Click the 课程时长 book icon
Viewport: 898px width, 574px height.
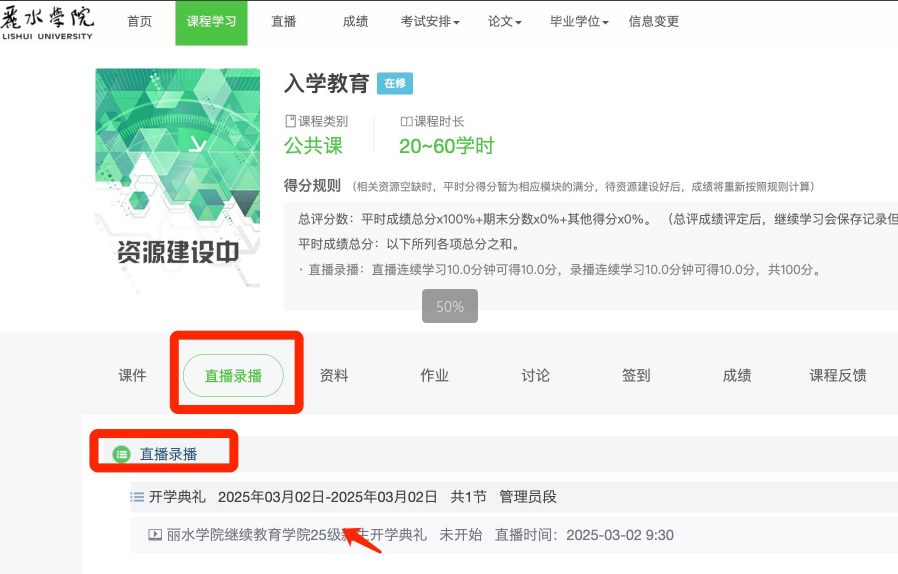[406, 121]
